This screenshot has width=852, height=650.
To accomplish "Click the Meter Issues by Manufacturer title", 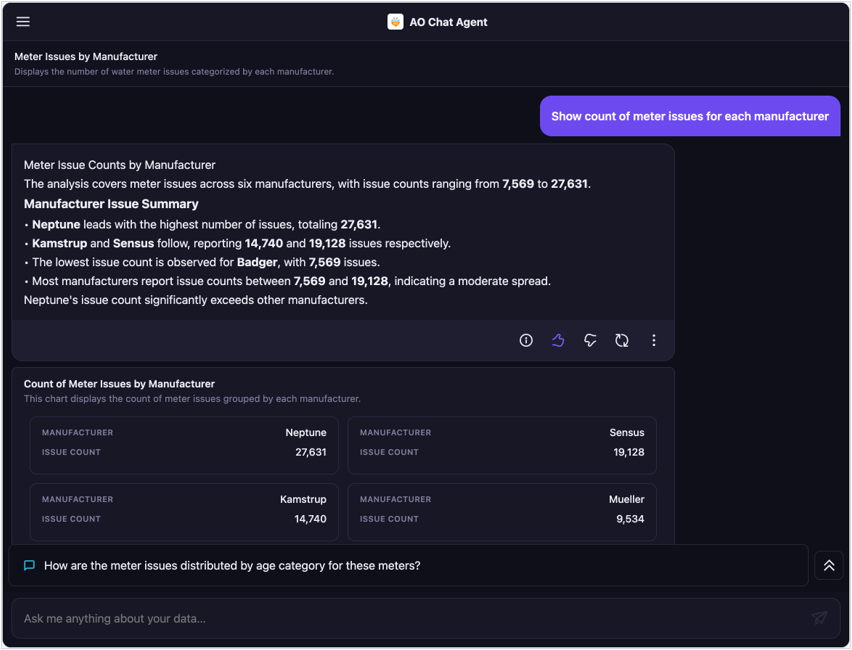I will [86, 57].
